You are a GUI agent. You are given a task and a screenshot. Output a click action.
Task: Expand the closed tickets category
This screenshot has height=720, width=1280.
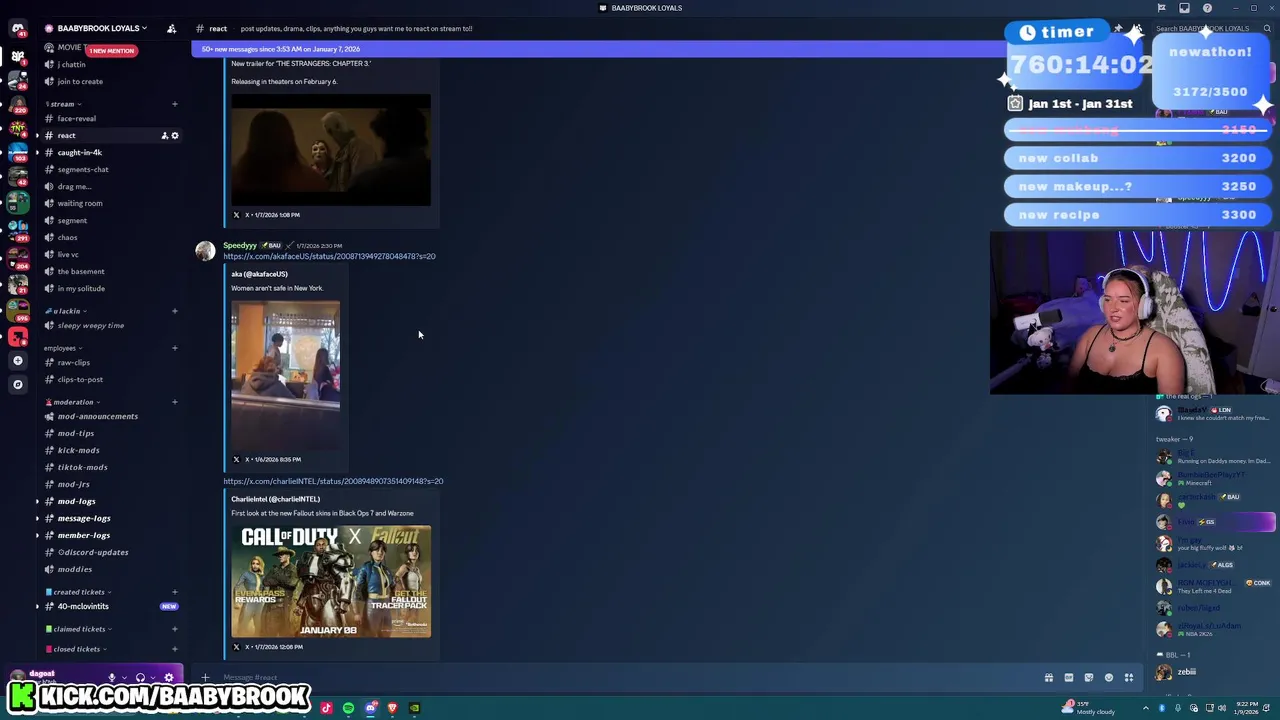point(76,649)
